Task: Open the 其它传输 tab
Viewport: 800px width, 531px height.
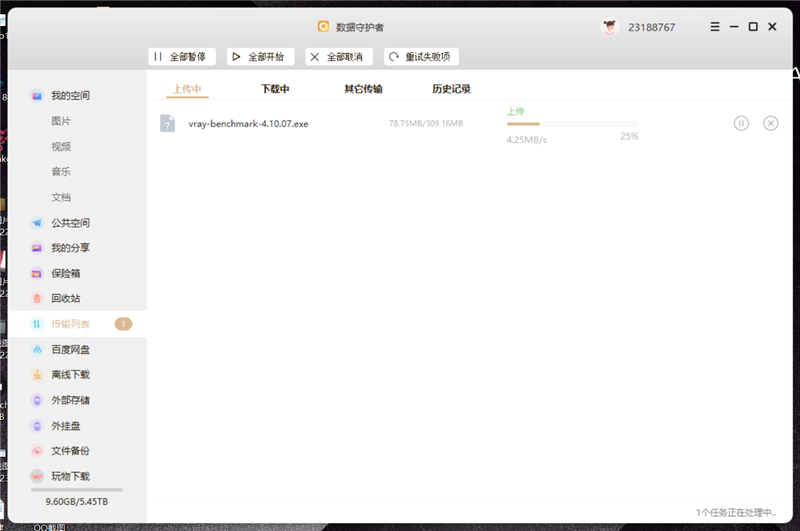Action: tap(363, 89)
